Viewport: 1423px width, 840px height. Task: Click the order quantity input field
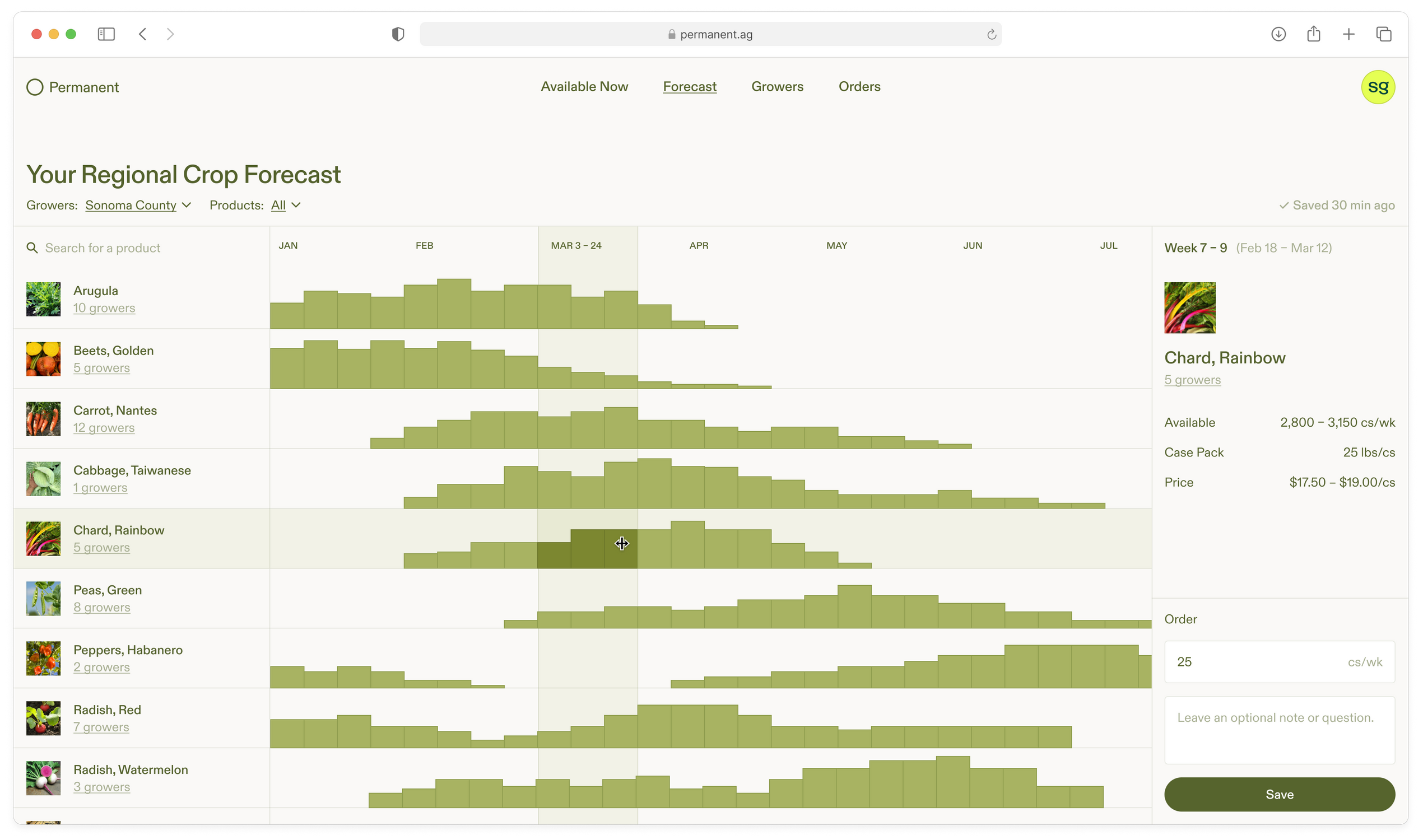pos(1280,661)
